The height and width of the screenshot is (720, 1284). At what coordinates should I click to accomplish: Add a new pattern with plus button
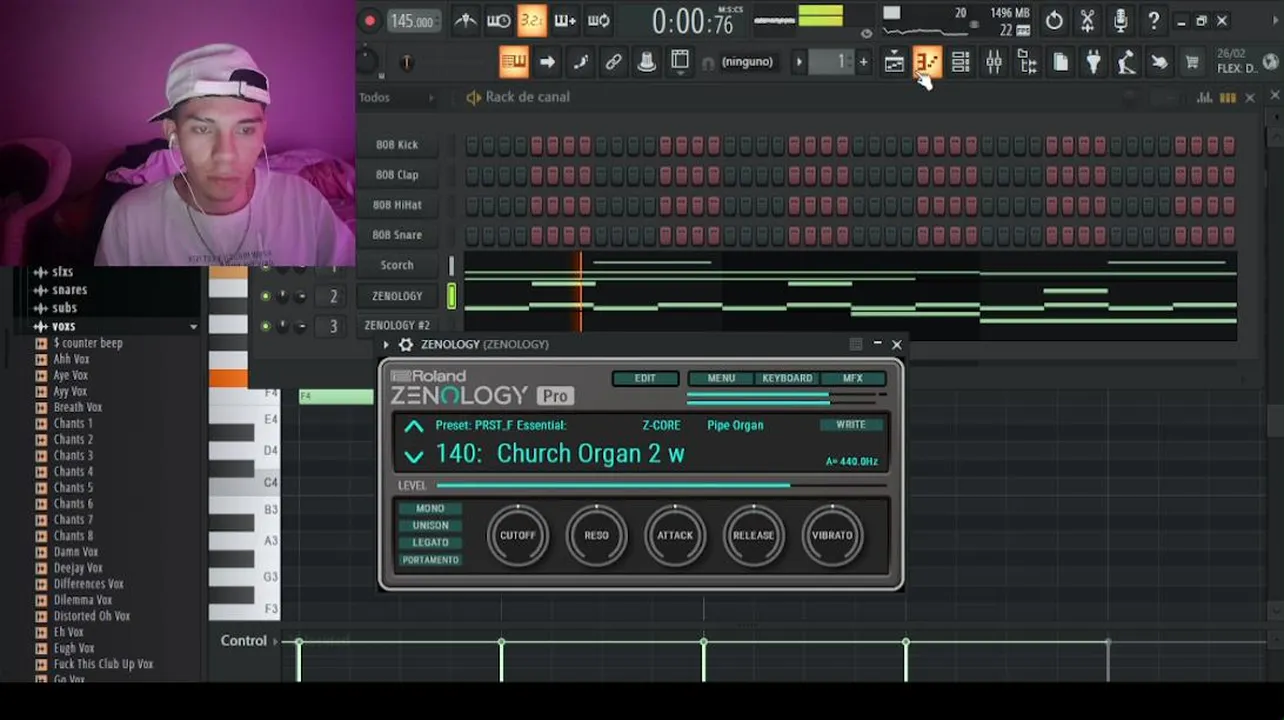[863, 62]
